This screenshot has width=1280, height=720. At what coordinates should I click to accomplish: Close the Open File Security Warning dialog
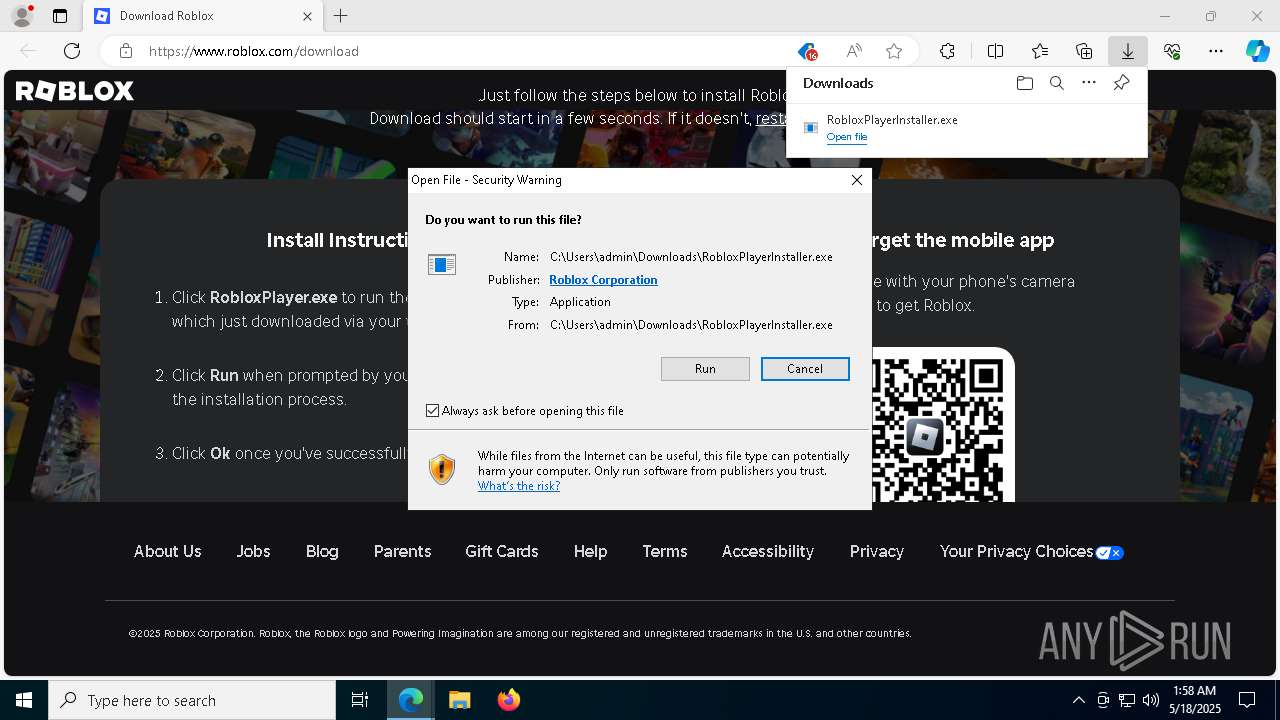click(856, 180)
